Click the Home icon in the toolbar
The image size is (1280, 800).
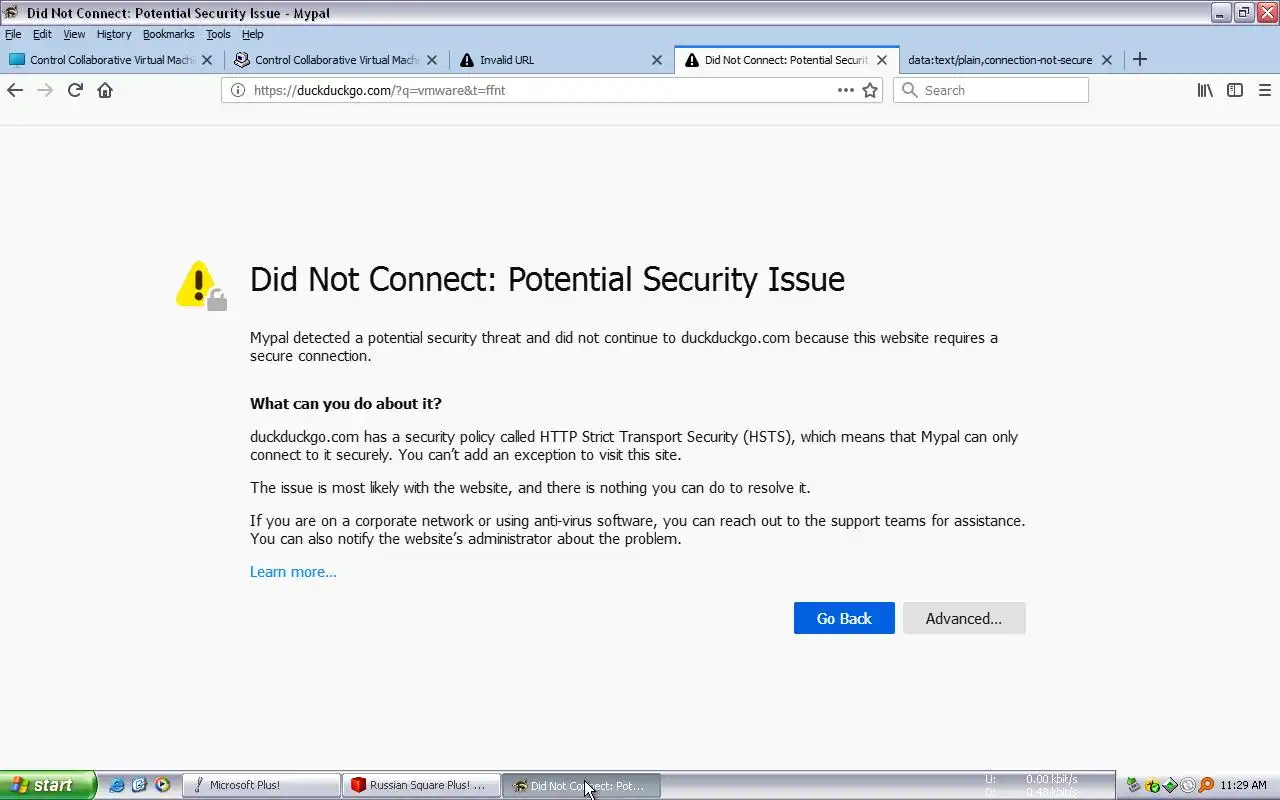[105, 90]
